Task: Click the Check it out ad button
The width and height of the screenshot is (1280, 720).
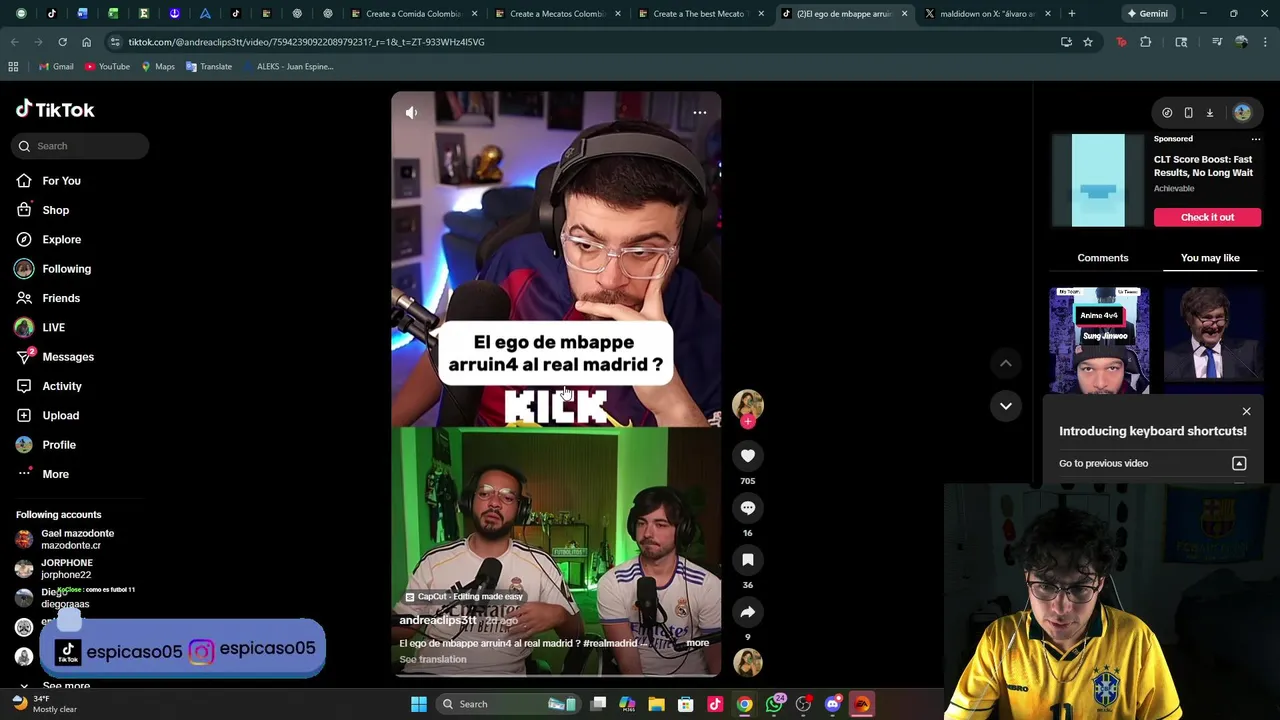Action: pos(1207,217)
